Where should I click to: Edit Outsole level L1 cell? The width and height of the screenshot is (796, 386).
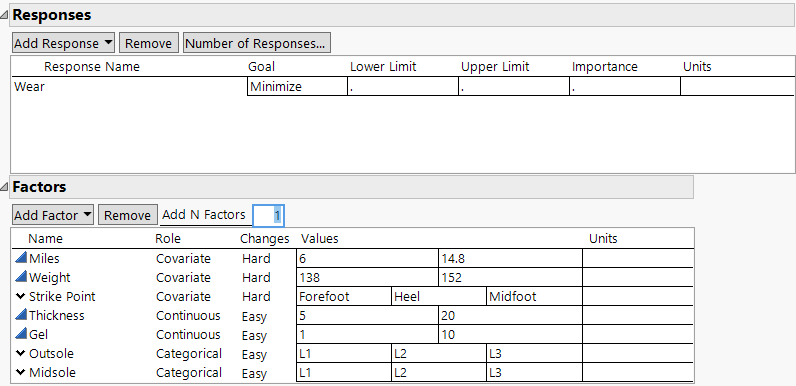[x=344, y=353]
